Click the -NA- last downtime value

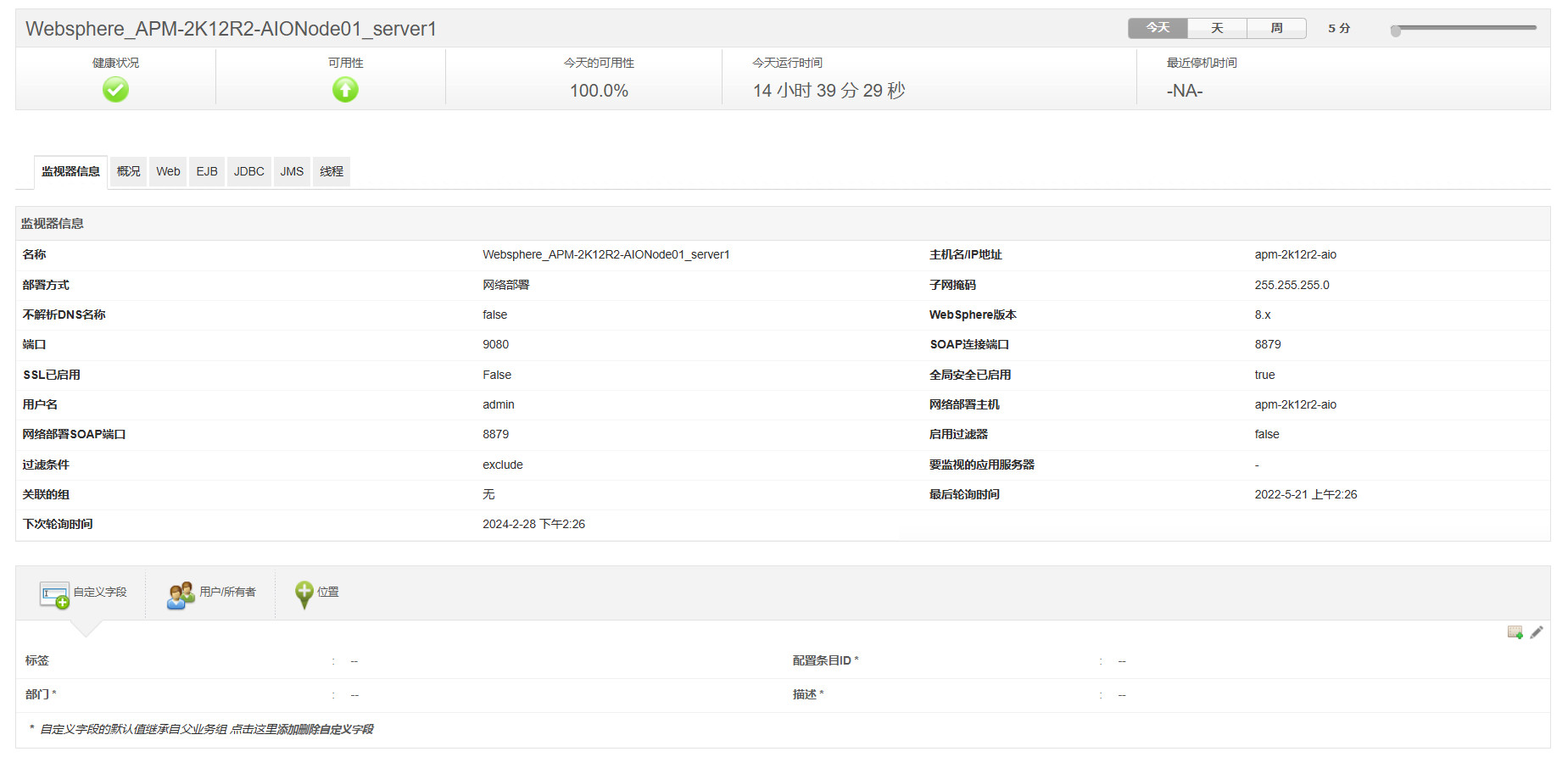1185,91
